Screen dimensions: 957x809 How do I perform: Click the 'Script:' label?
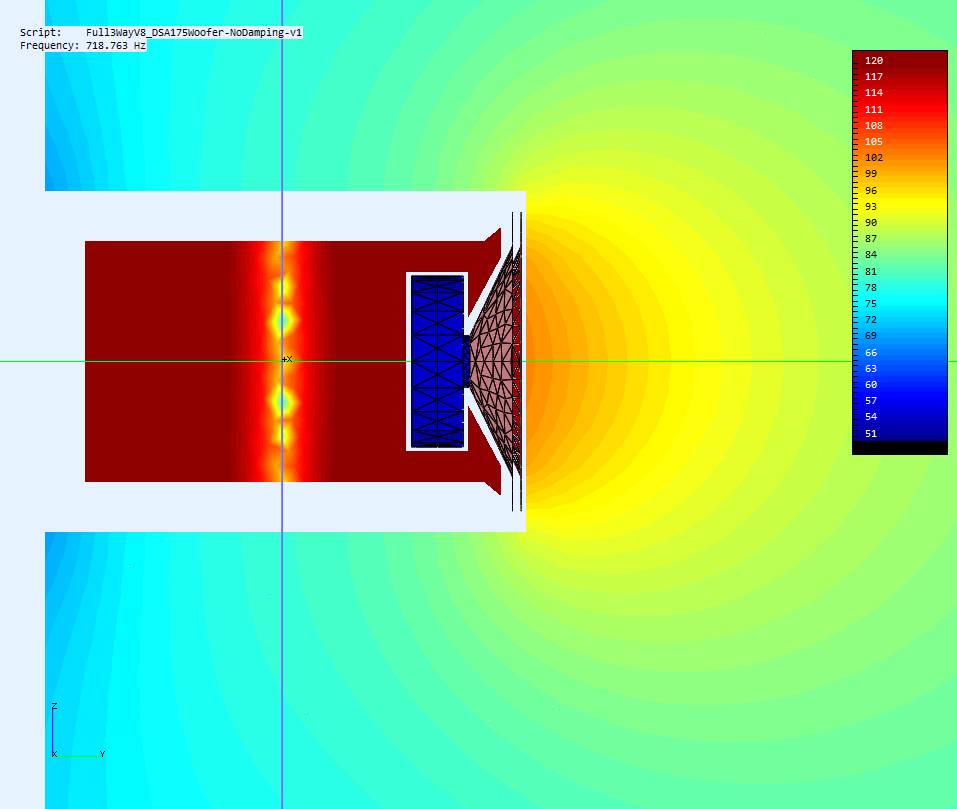[x=40, y=33]
